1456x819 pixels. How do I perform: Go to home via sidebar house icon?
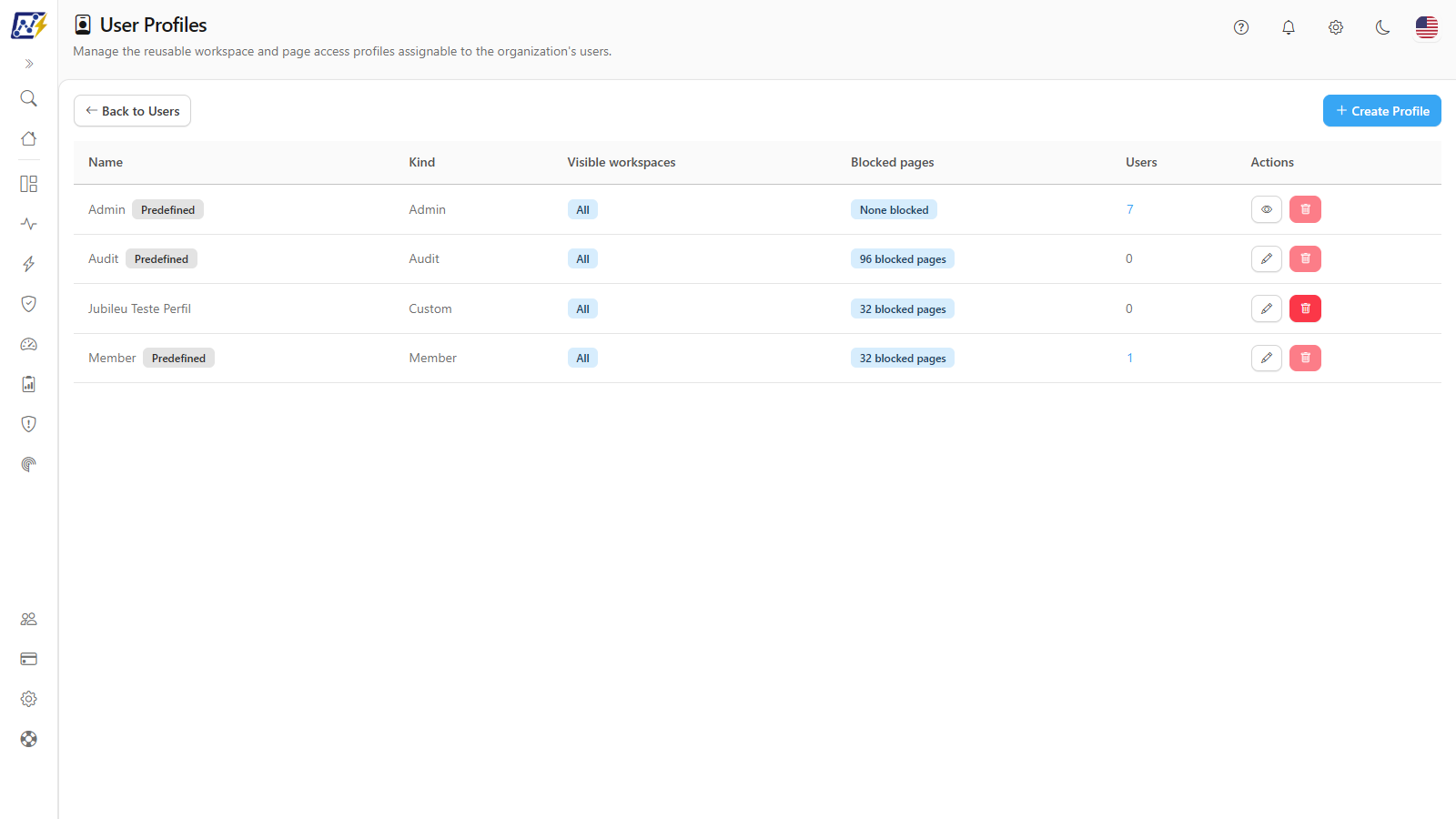coord(29,138)
